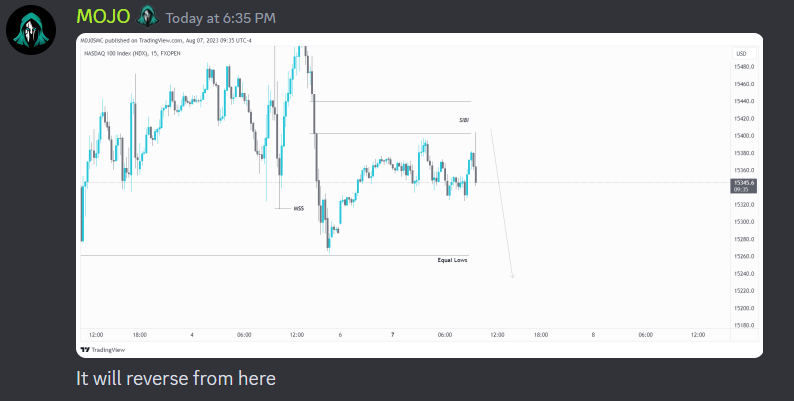Viewport: 794px width, 401px height.
Task: Click the USD currency label on the price axis
Action: click(x=741, y=53)
